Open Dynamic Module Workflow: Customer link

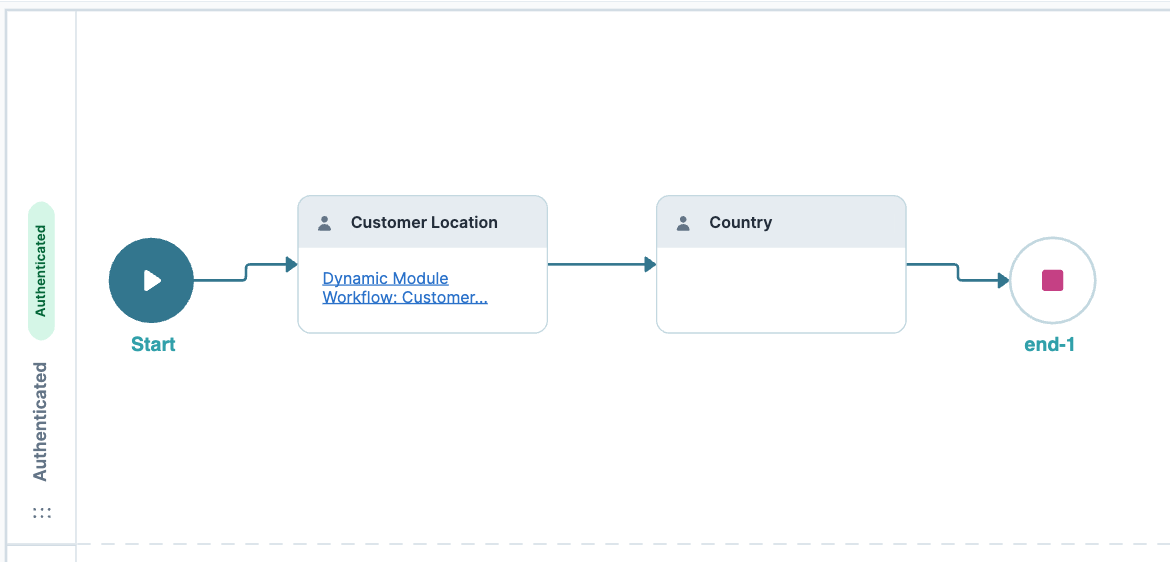pyautogui.click(x=405, y=288)
